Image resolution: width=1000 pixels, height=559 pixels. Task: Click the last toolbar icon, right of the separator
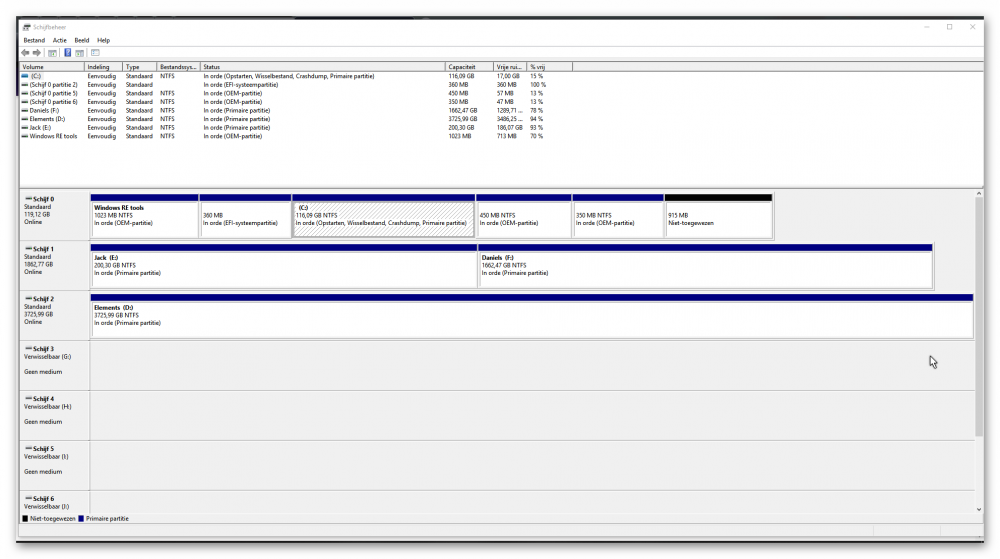coord(95,52)
